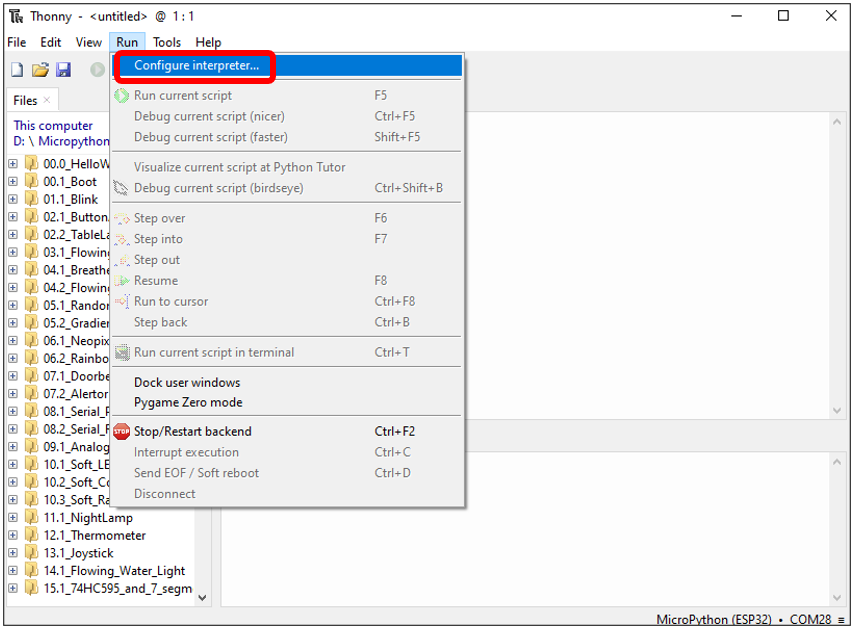This screenshot has height=629, width=854.
Task: Open the status bar interpreter menu icon
Action: [x=842, y=620]
